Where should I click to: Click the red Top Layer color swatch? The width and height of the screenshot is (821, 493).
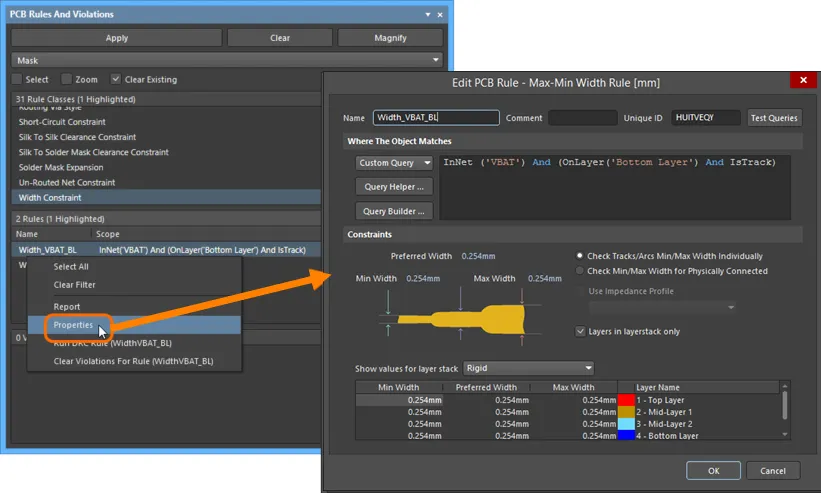pyautogui.click(x=626, y=400)
